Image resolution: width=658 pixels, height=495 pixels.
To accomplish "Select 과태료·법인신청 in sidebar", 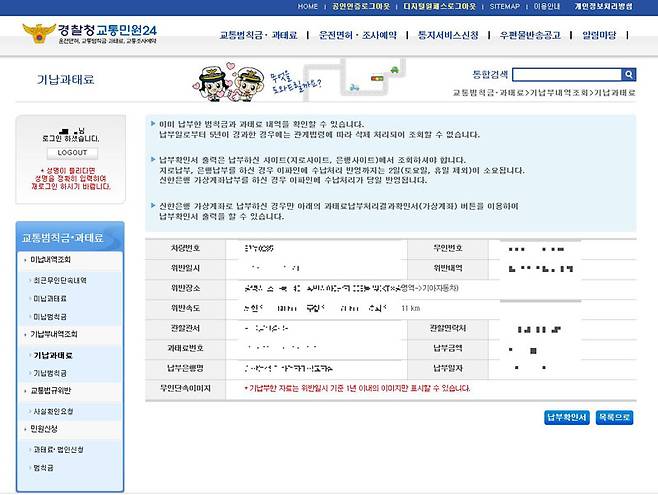I will tap(58, 450).
